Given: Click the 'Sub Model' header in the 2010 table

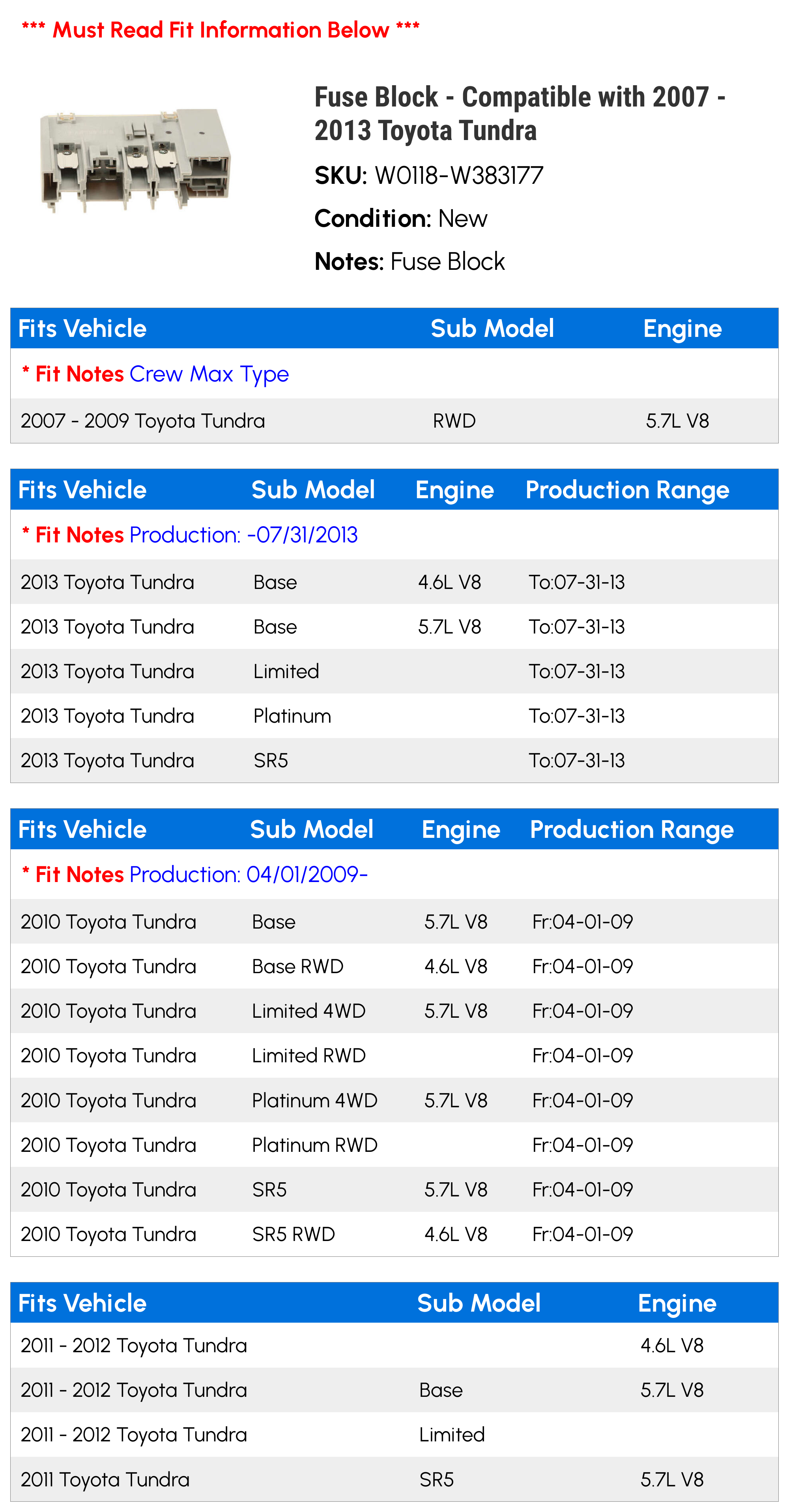Looking at the screenshot, I should (312, 829).
